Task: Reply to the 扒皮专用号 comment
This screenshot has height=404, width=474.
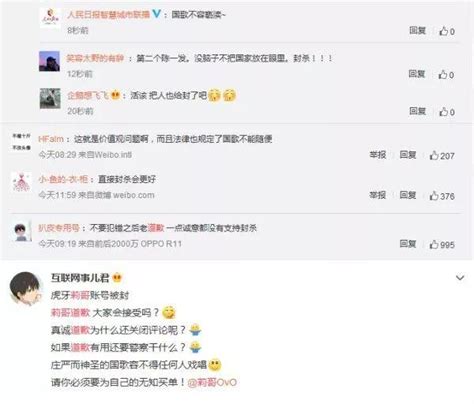Action: click(408, 244)
